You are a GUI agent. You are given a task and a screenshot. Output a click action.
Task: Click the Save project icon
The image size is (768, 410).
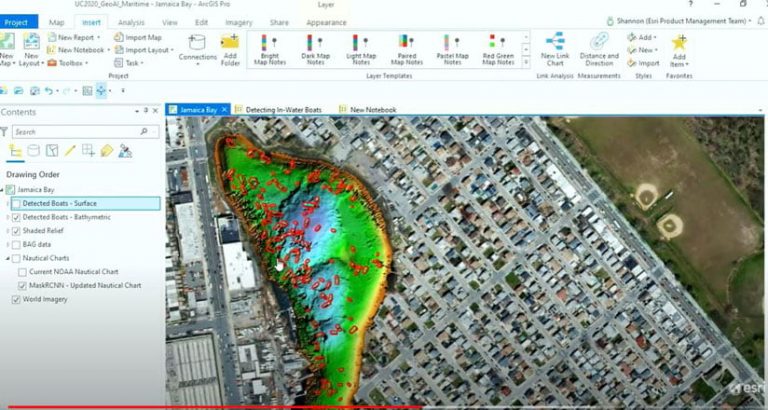coord(34,91)
